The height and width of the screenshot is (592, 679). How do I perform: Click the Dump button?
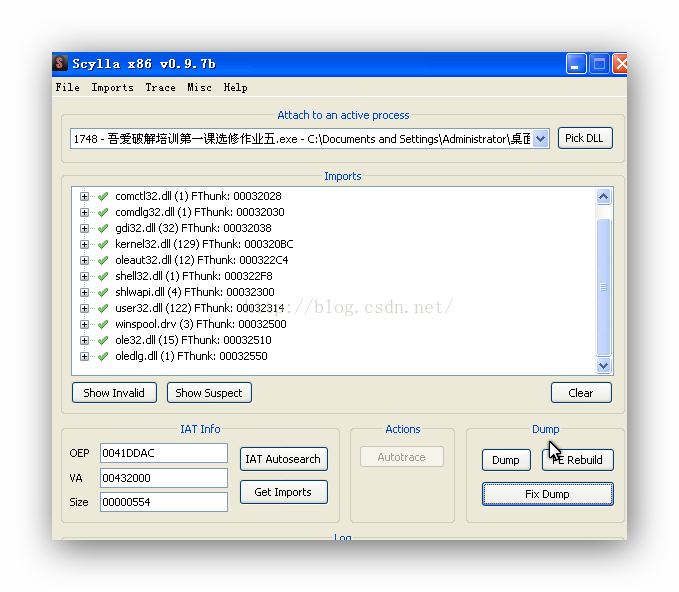pyautogui.click(x=506, y=460)
